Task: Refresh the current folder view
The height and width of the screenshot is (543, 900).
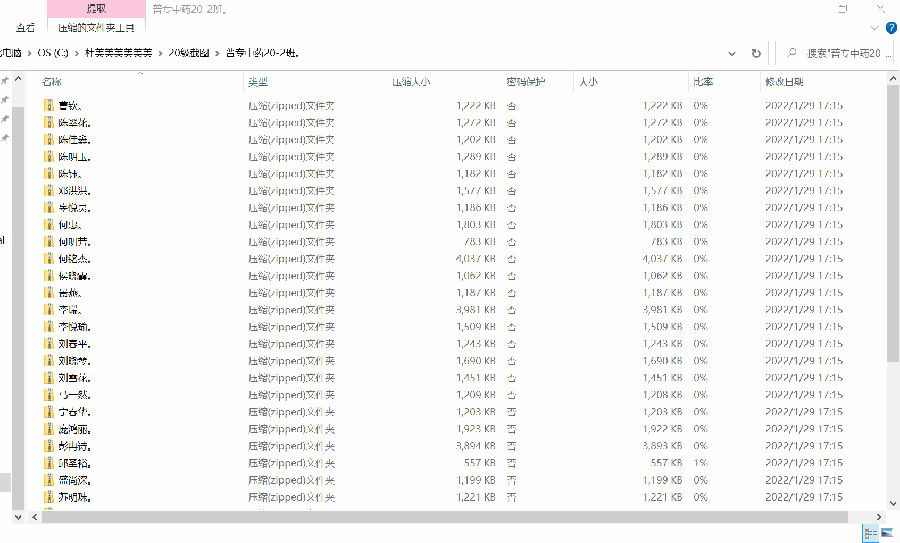Action: click(756, 53)
